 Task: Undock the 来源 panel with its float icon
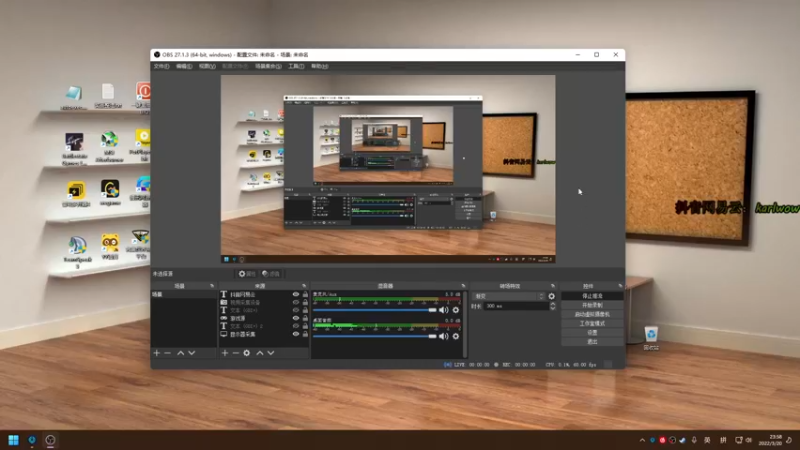tap(304, 286)
